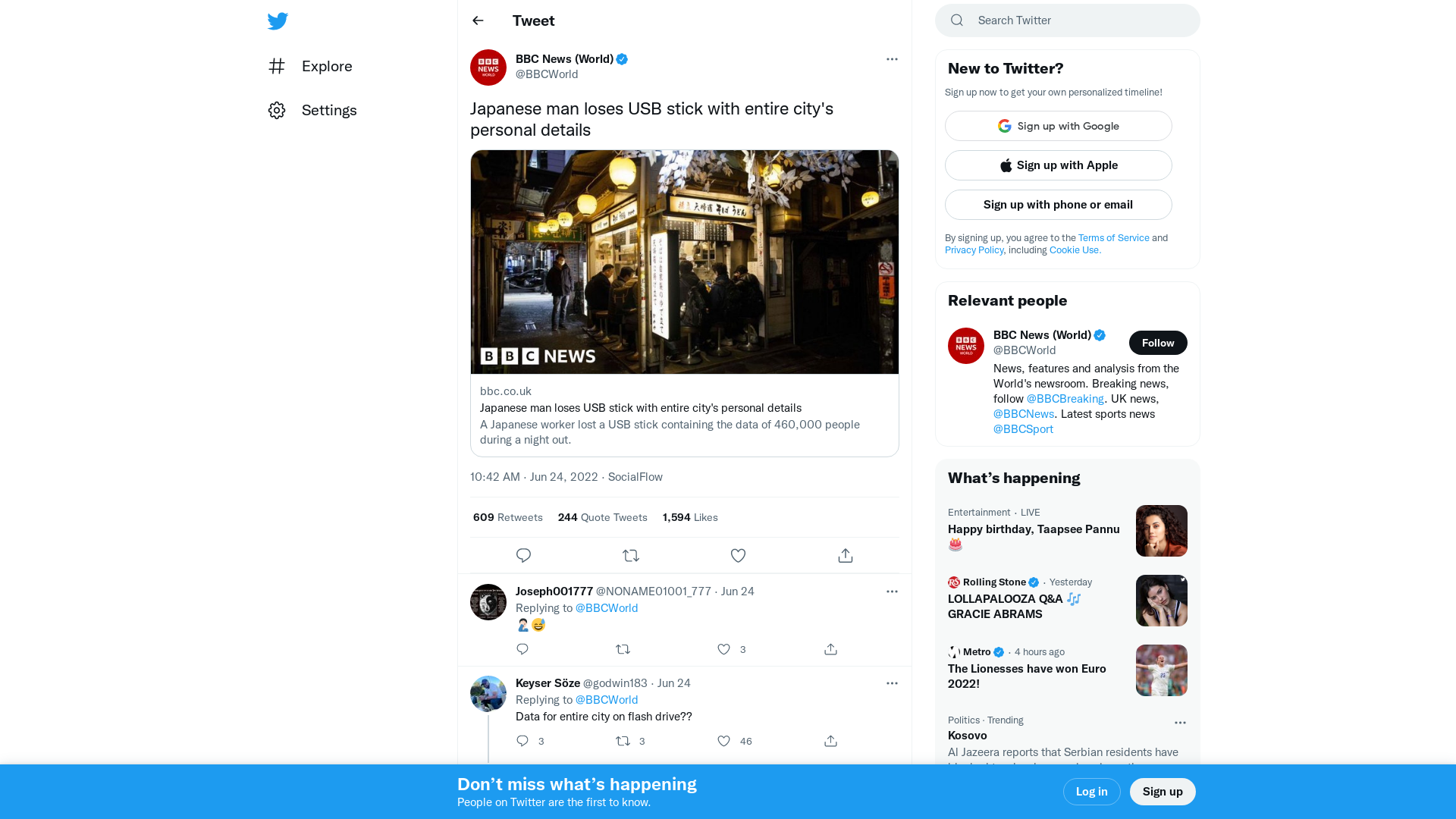Like Joseph001777's reply

point(724,649)
